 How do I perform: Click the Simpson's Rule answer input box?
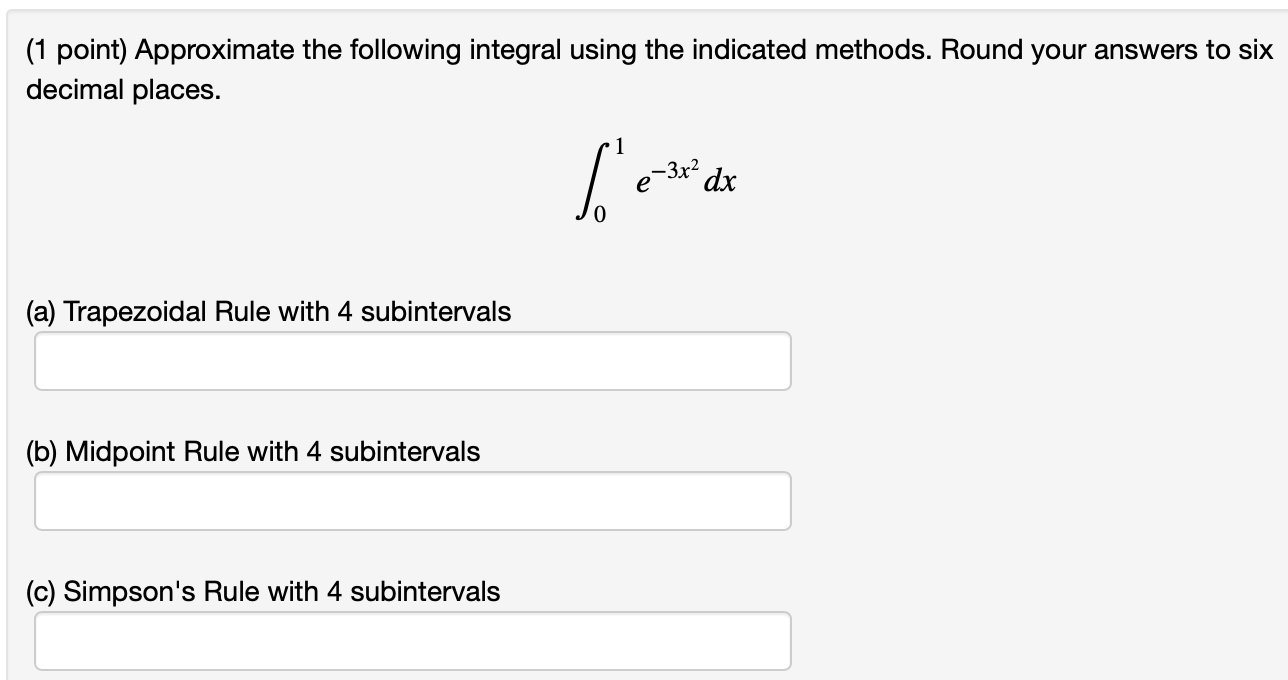click(413, 640)
